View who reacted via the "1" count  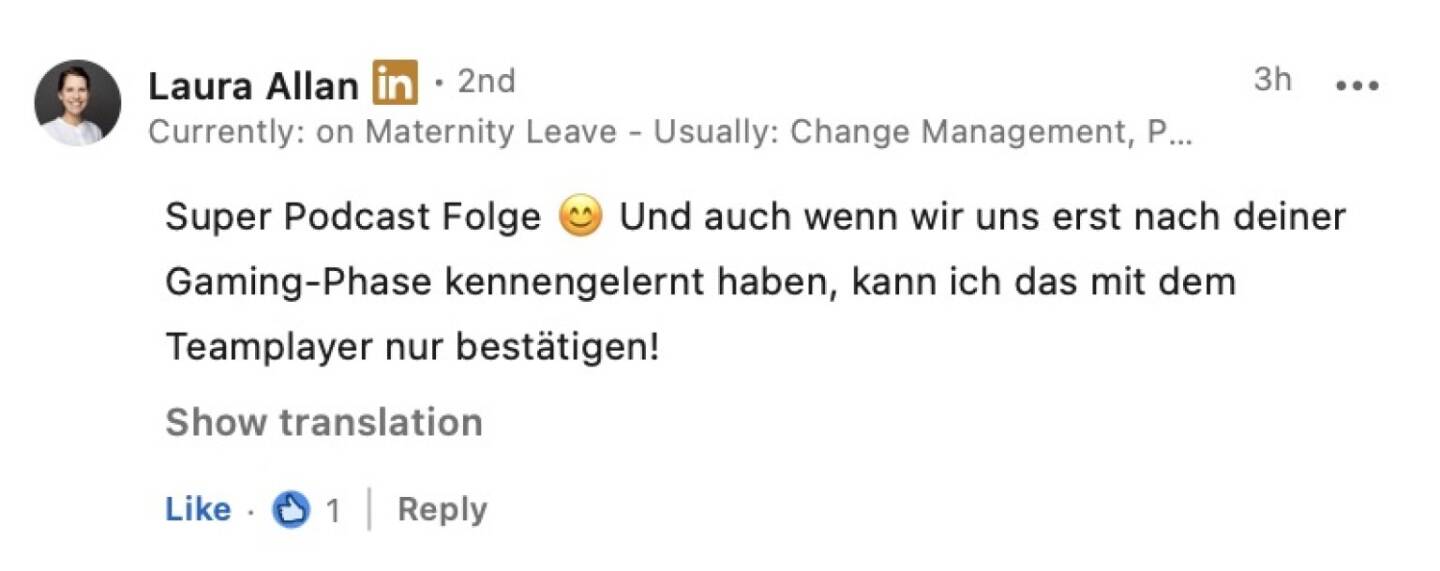(332, 511)
